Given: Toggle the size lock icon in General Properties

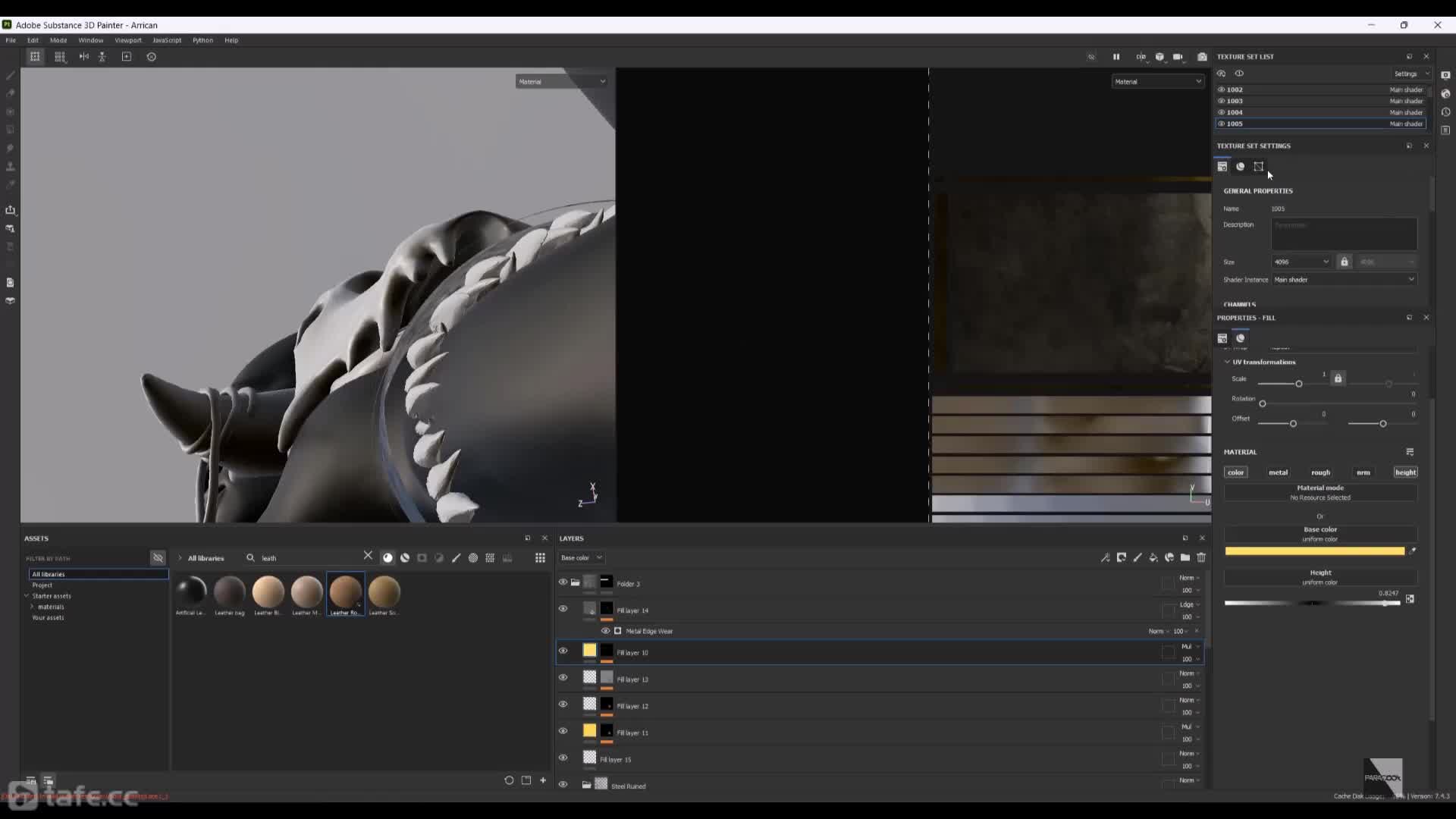Looking at the screenshot, I should click(x=1345, y=262).
